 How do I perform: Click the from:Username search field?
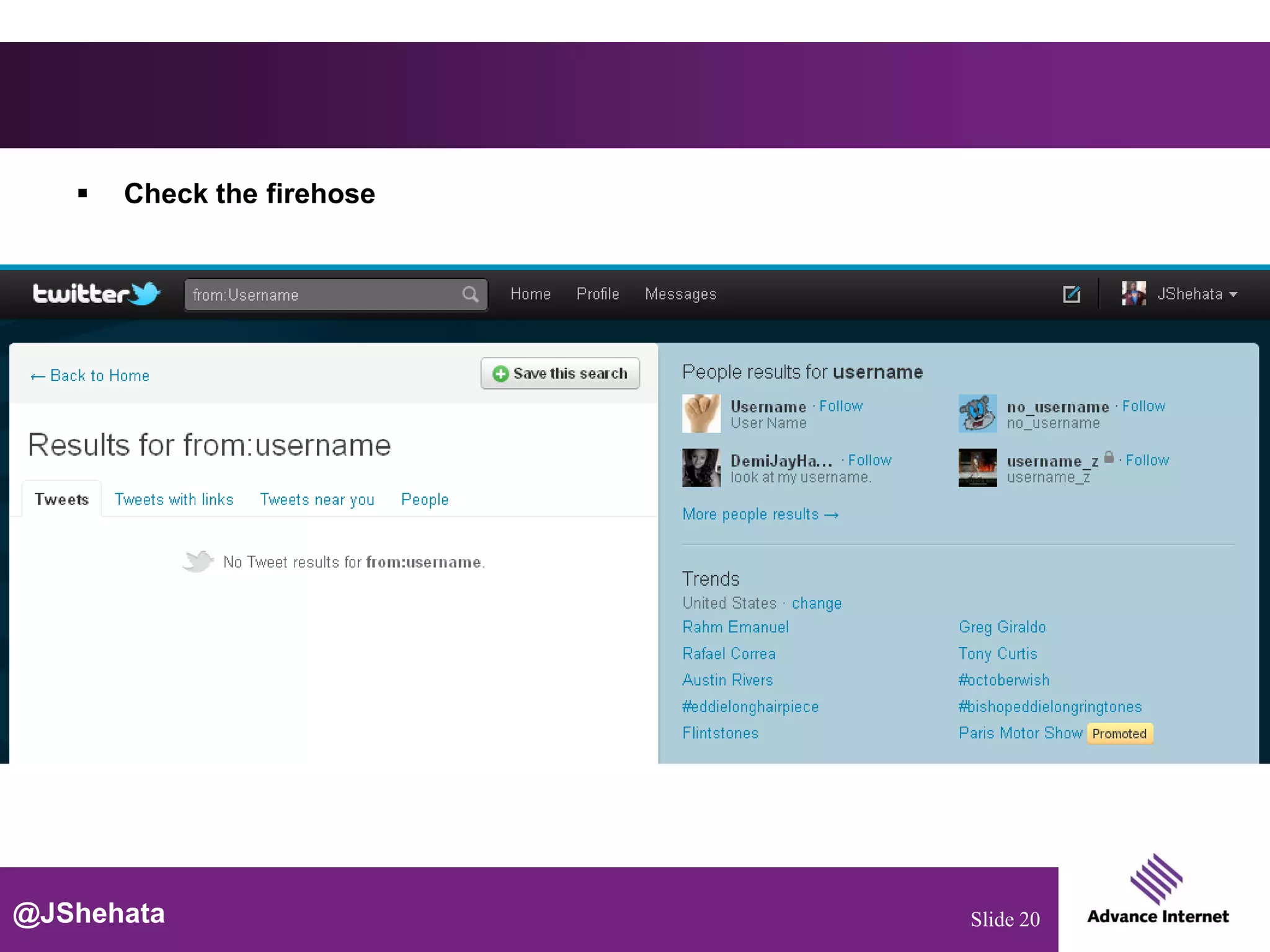tap(335, 294)
